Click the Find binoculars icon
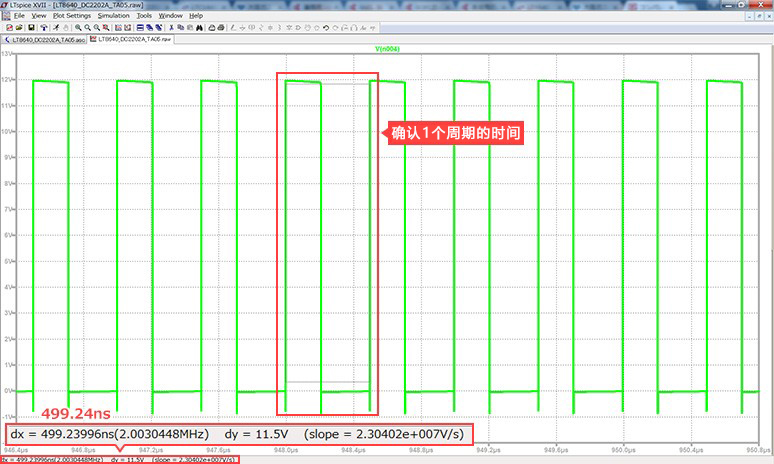774x464 pixels. pos(199,27)
